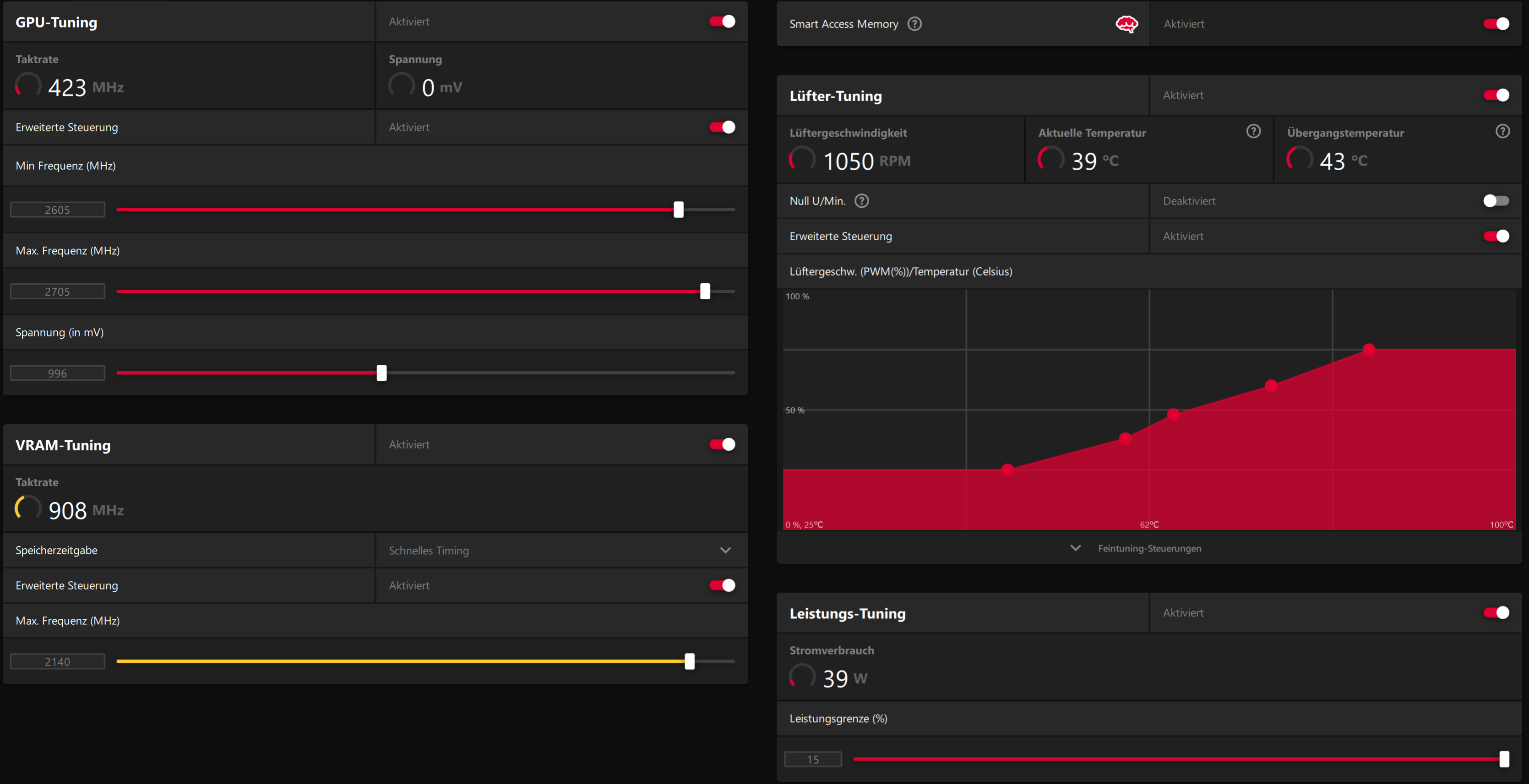The height and width of the screenshot is (784, 1529).
Task: Toggle Smart Access Memory off
Action: tap(1496, 24)
